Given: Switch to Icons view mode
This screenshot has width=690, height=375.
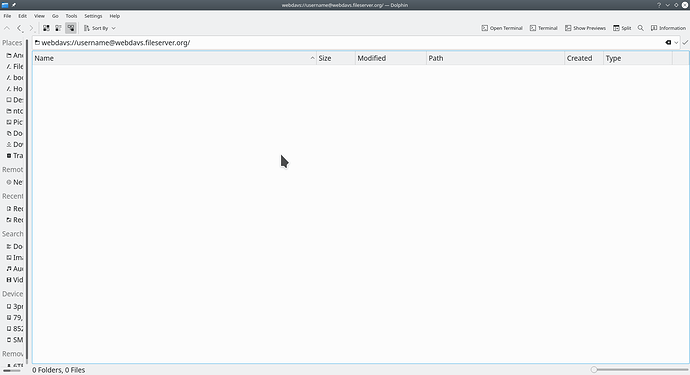Looking at the screenshot, I should 46,28.
